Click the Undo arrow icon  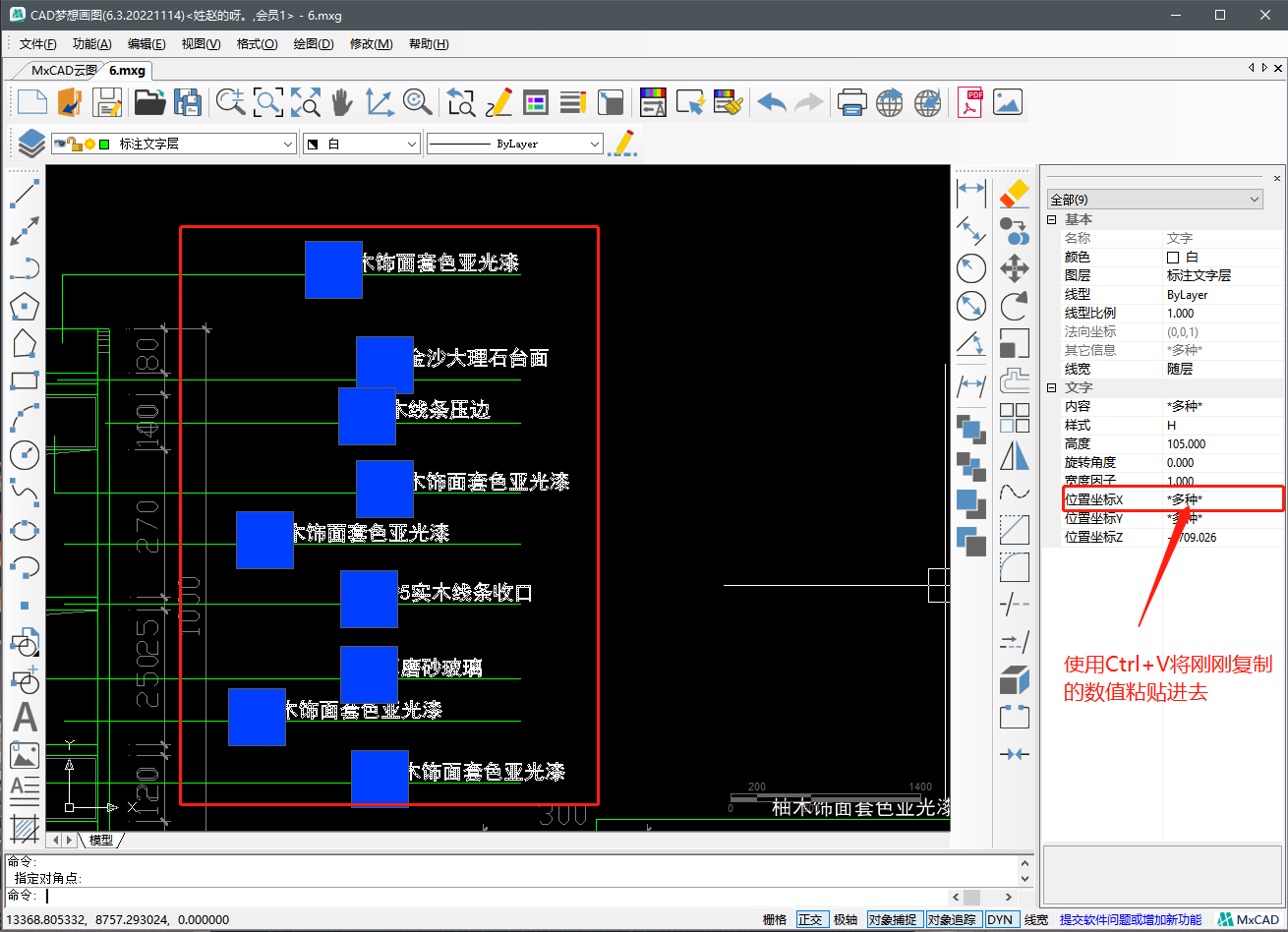tap(772, 102)
